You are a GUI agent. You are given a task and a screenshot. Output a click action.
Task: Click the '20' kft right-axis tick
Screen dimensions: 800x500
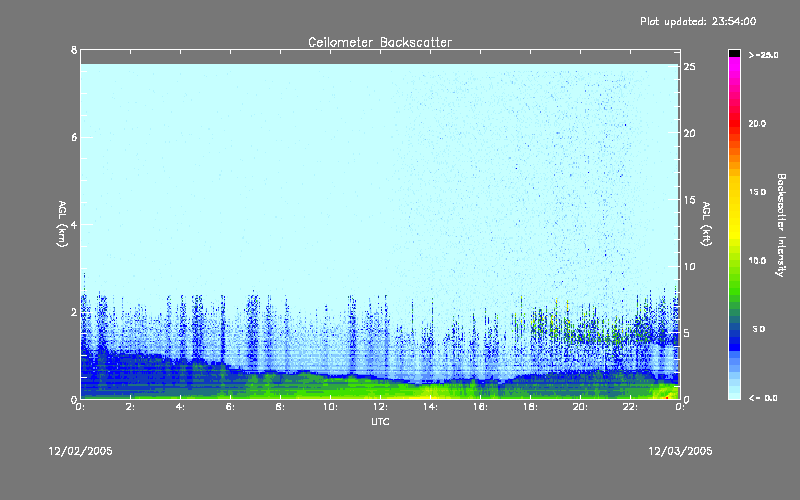pyautogui.click(x=690, y=133)
